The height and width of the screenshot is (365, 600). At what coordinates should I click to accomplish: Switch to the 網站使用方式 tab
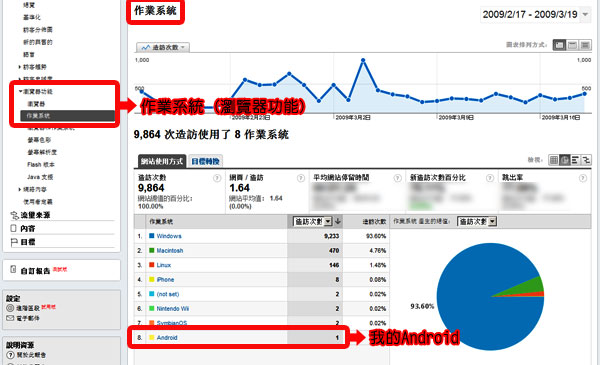click(162, 161)
